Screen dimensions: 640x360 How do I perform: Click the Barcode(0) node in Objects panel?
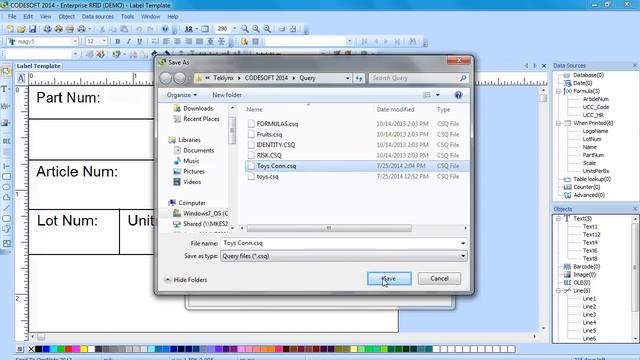click(587, 267)
